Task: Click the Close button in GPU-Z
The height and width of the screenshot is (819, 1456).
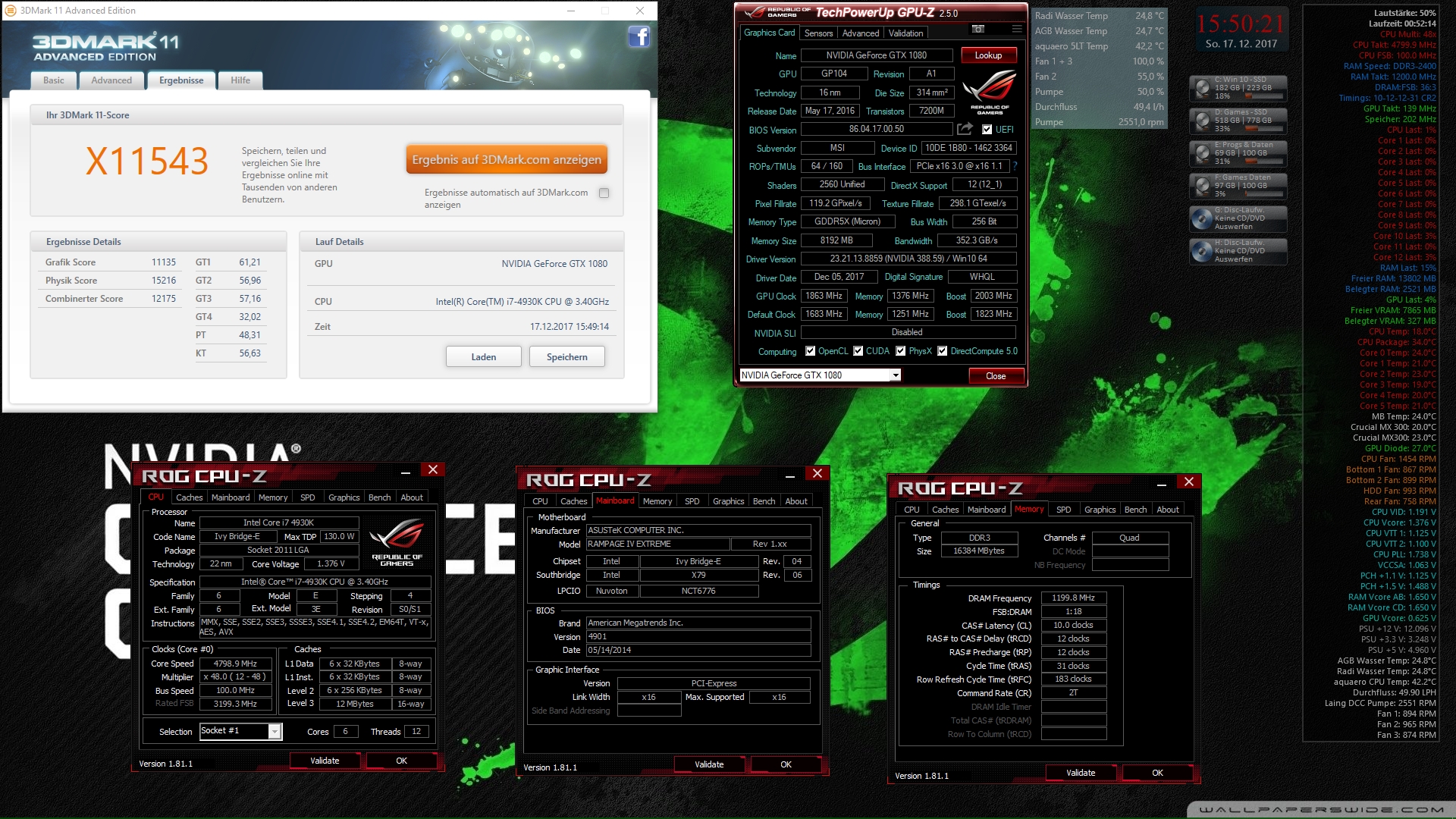Action: pyautogui.click(x=996, y=376)
